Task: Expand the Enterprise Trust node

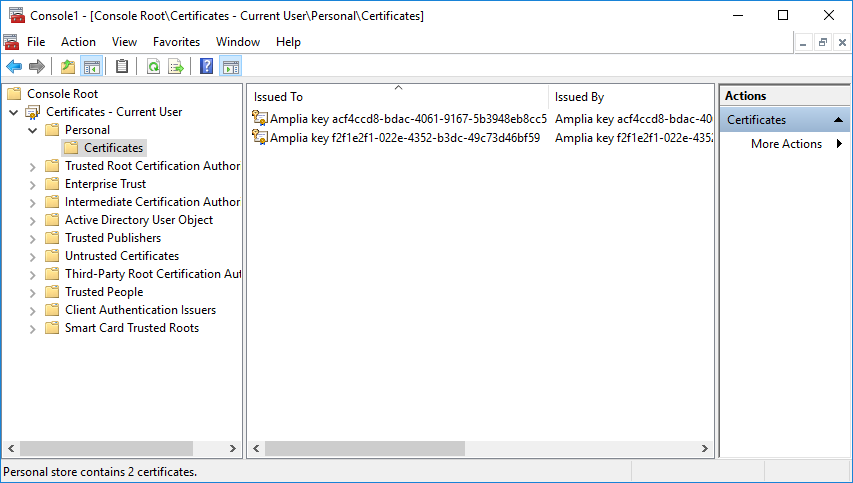Action: (x=33, y=184)
